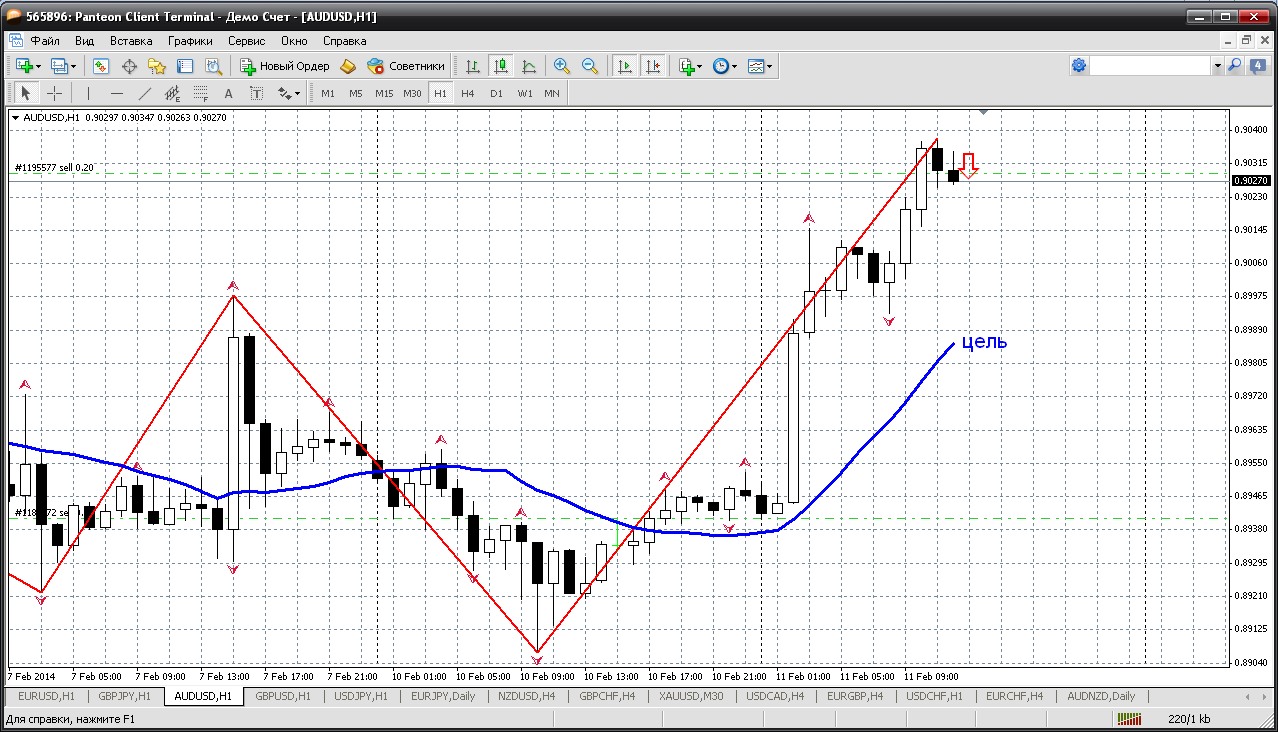Click the chart shift gray triangle marker
This screenshot has height=732, width=1278.
pos(984,113)
